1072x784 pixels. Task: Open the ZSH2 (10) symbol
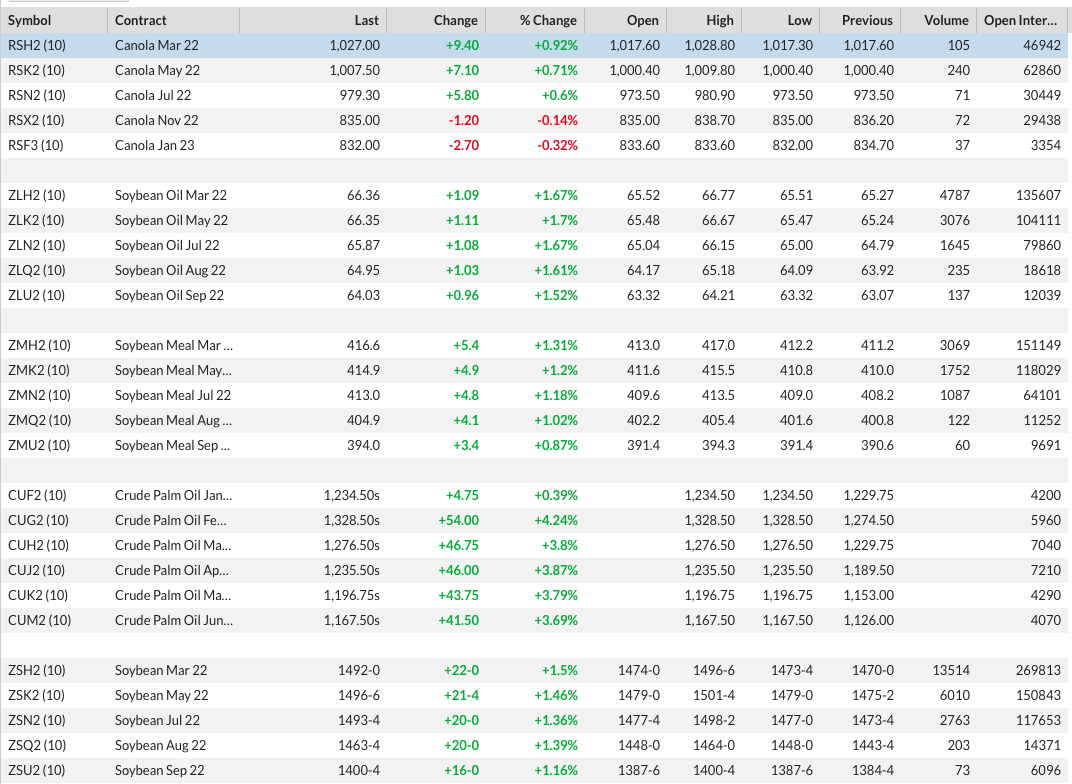point(37,670)
